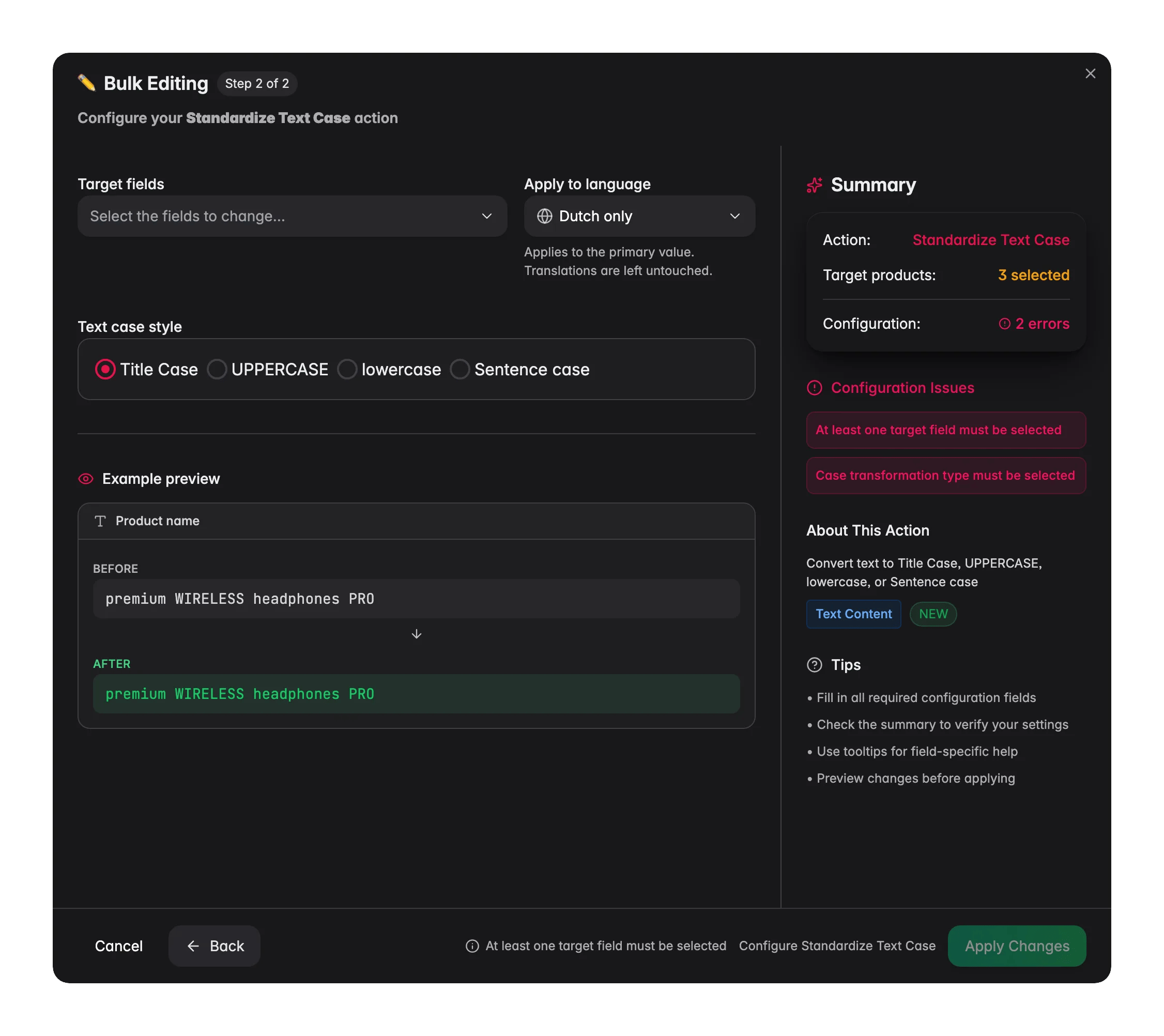Click the Configuration Issues heading

(902, 388)
